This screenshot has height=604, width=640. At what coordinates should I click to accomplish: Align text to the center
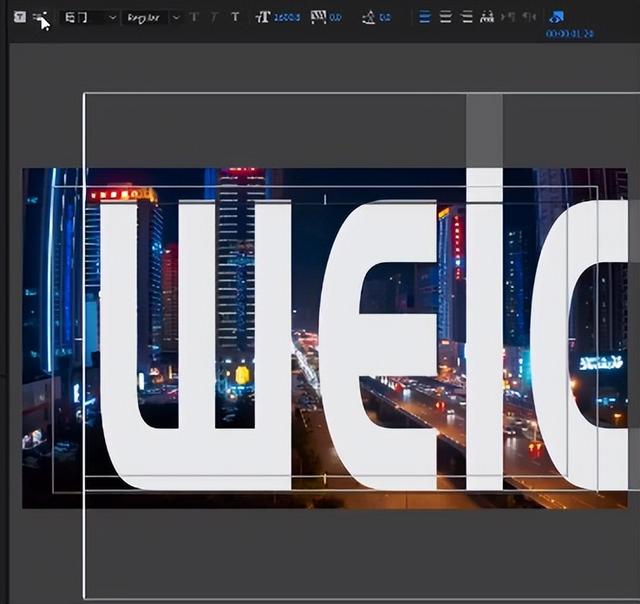[x=446, y=17]
